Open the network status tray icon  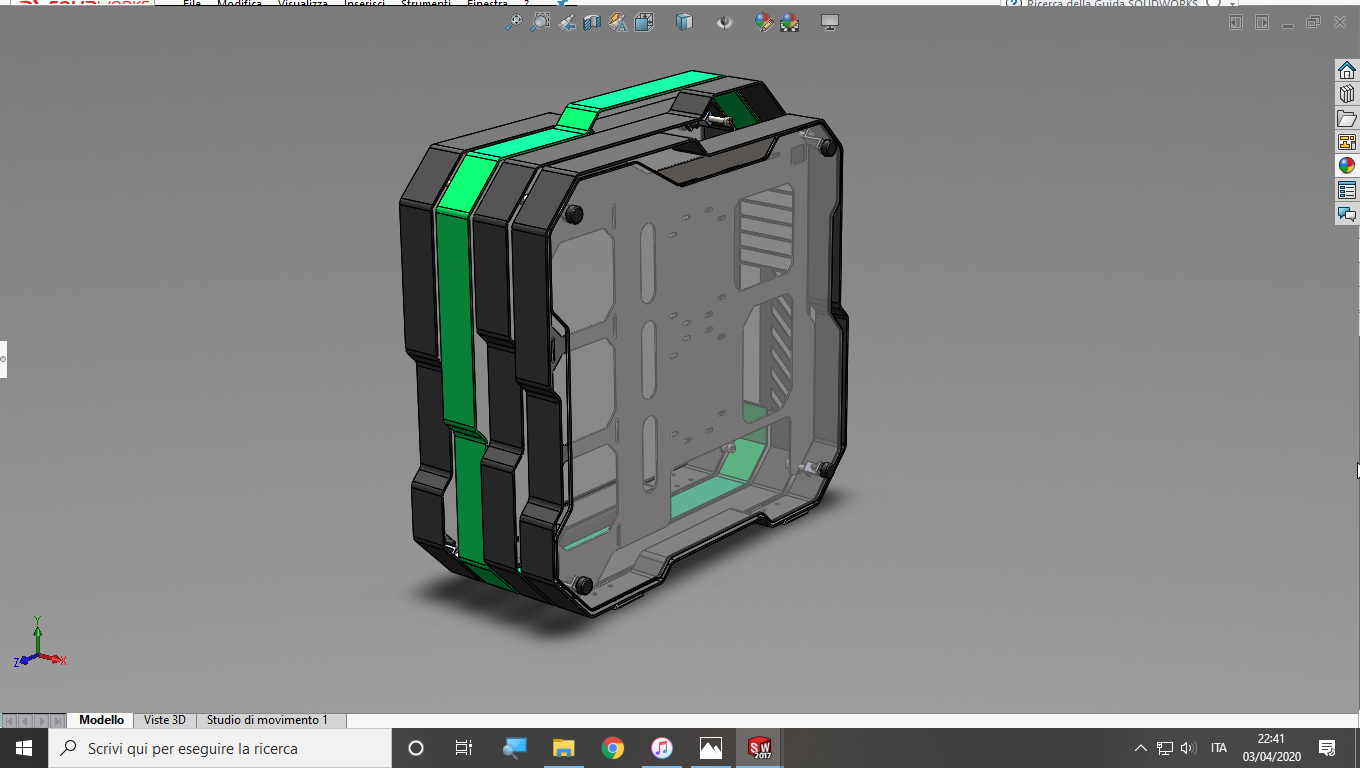click(x=1165, y=748)
